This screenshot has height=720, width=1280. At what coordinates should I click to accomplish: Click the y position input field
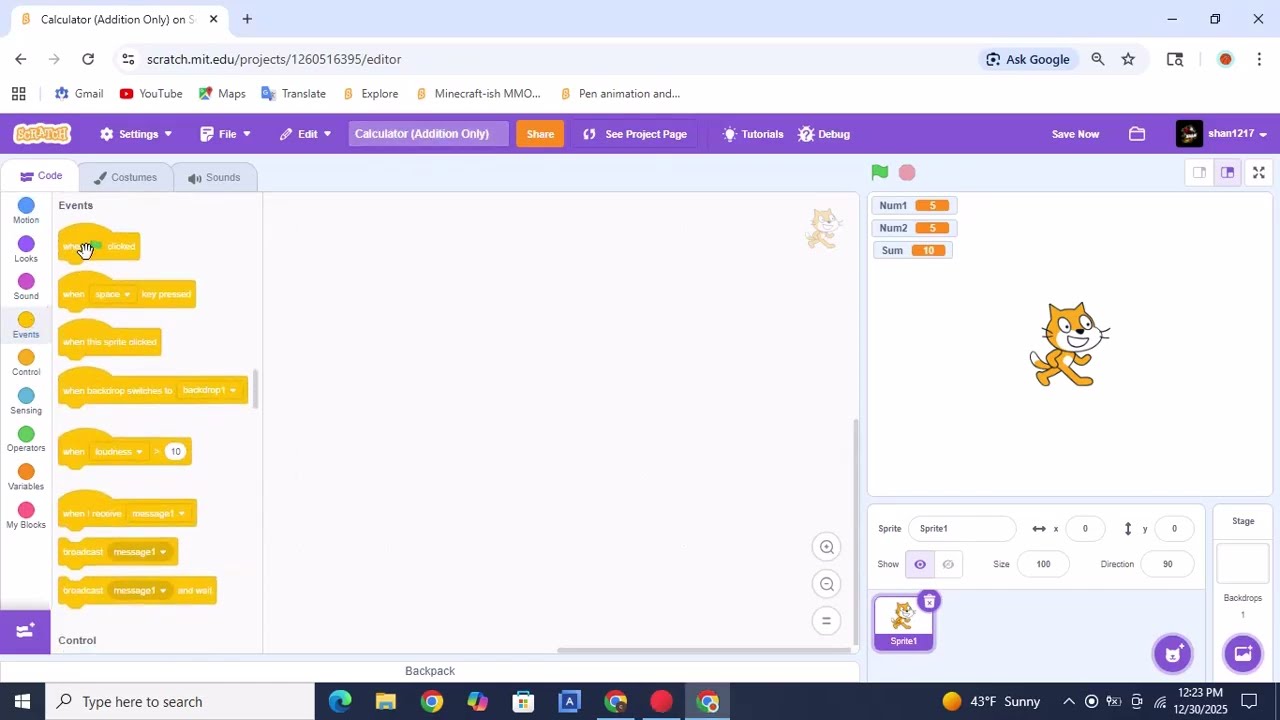tap(1174, 528)
